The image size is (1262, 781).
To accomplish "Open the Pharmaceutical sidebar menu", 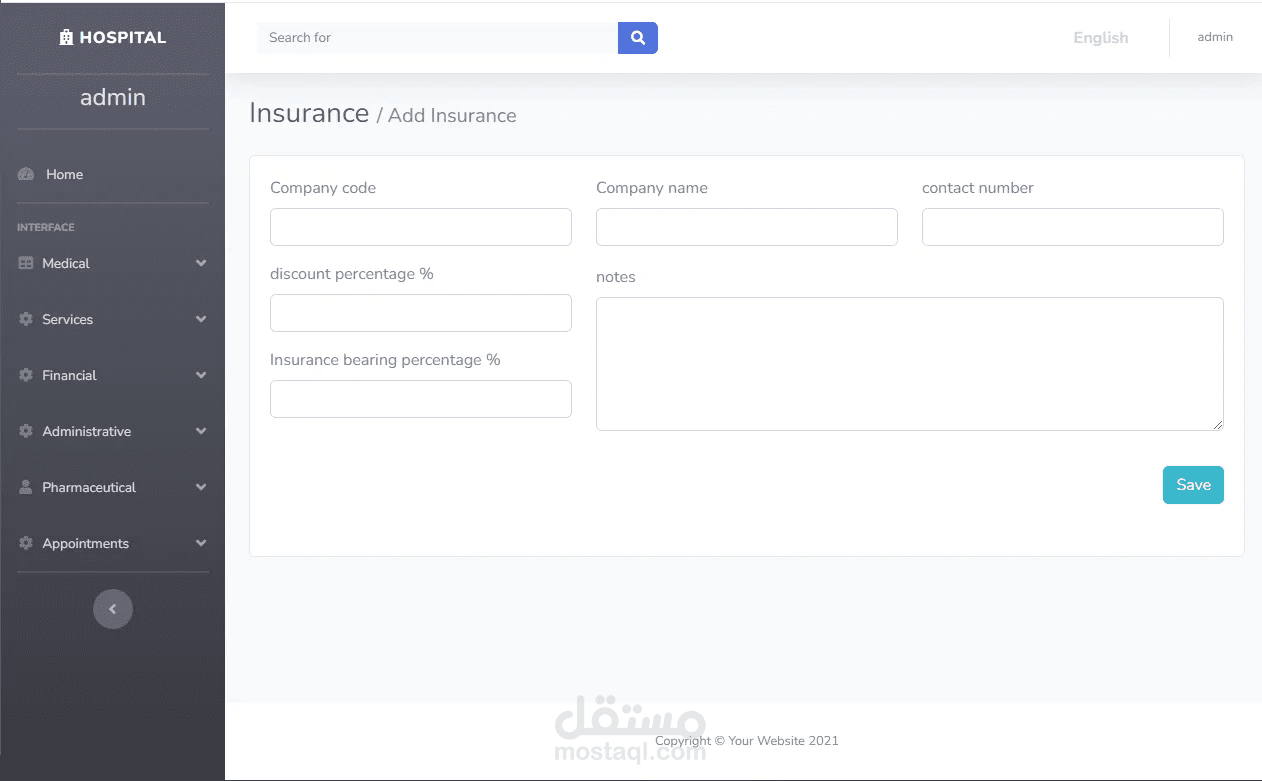I will 89,487.
